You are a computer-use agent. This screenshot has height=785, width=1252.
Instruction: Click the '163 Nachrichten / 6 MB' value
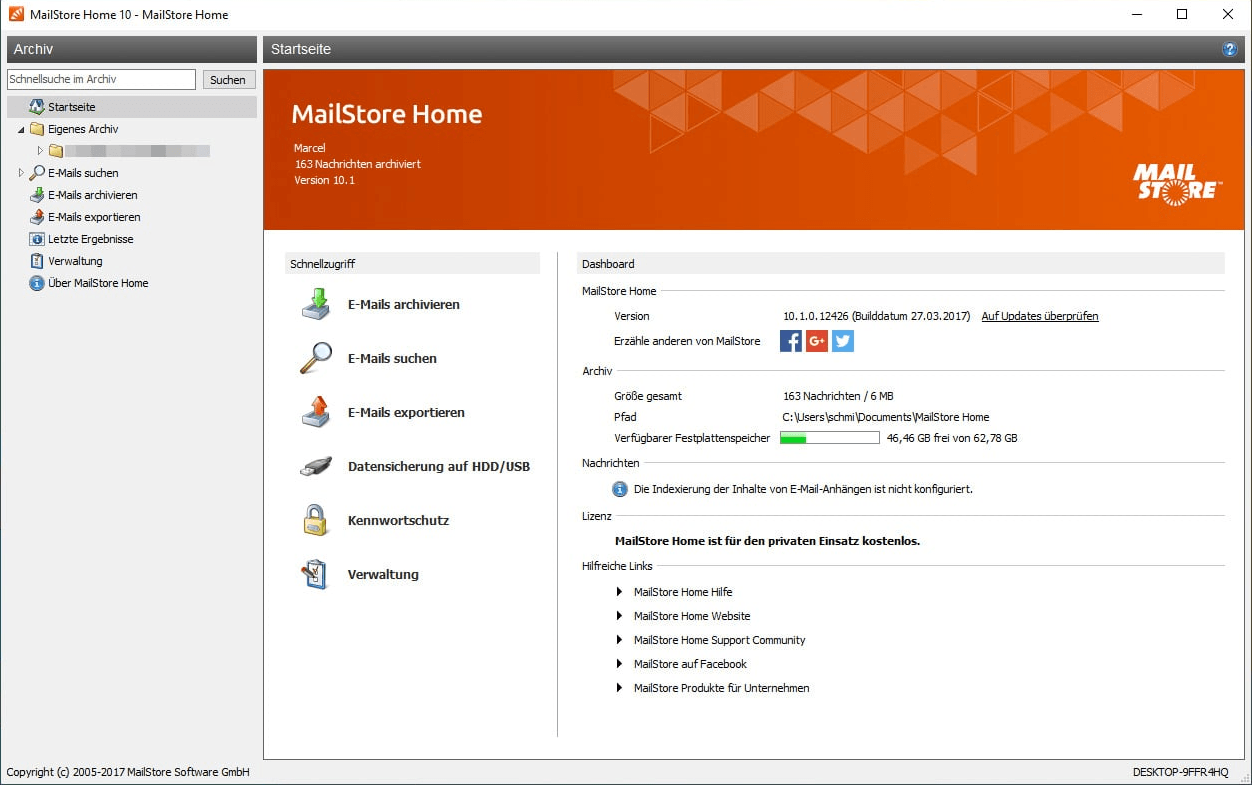pyautogui.click(x=838, y=396)
